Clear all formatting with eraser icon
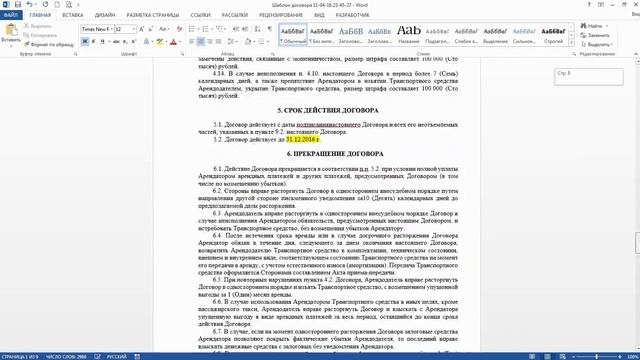640x360 pixels. (179, 29)
